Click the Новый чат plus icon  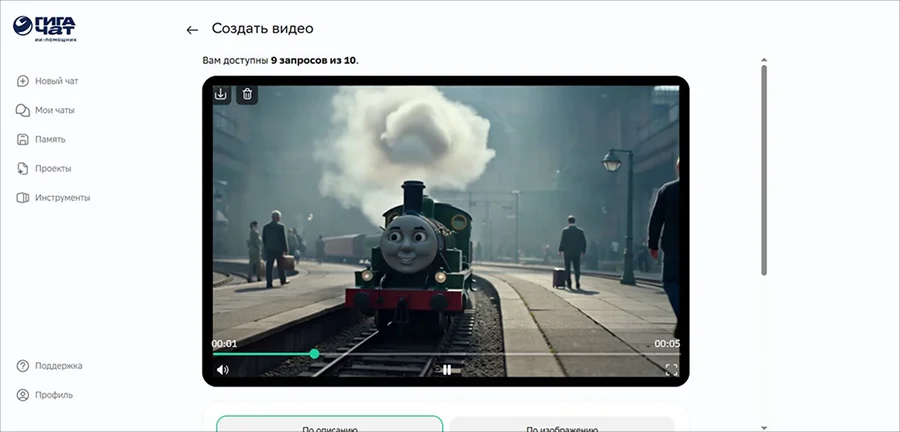pos(22,81)
